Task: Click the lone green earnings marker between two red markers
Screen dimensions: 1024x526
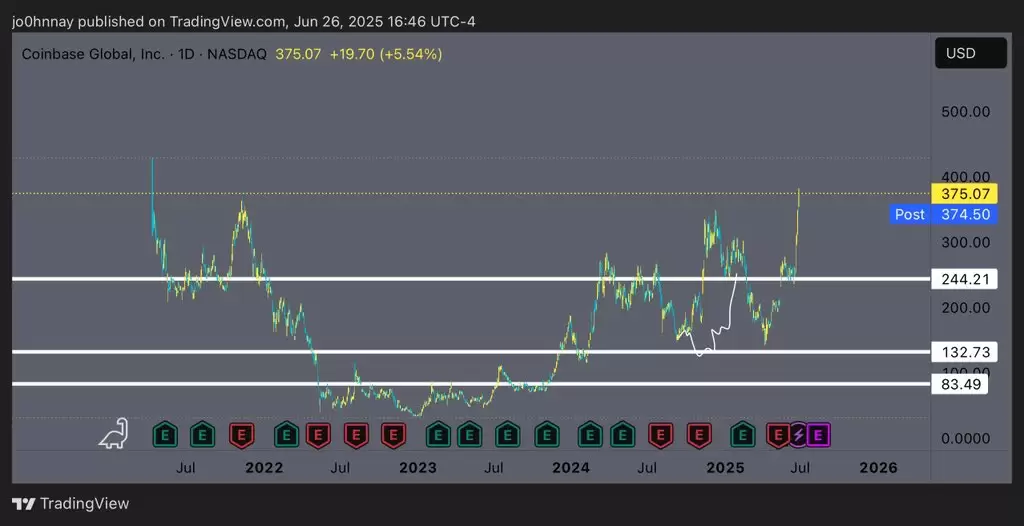Action: [286, 435]
